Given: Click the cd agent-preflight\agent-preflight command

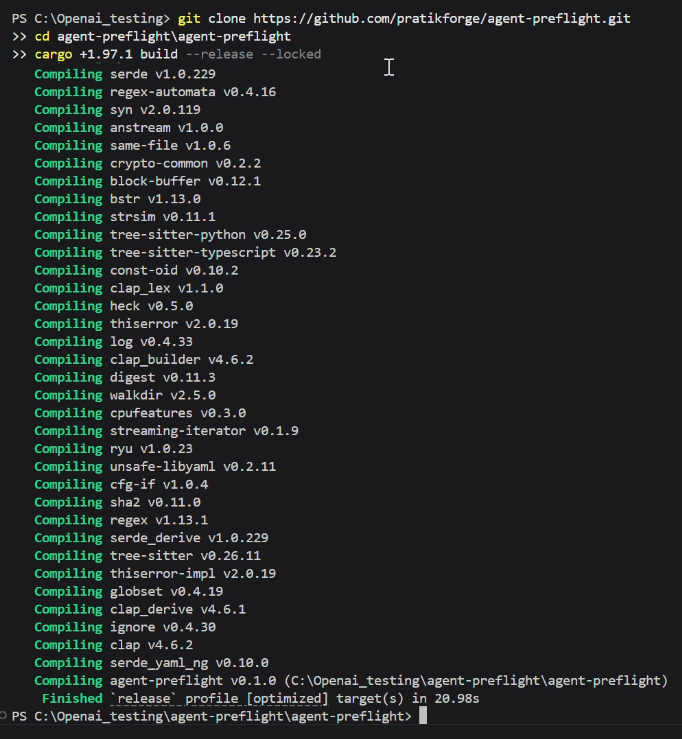Looking at the screenshot, I should [x=163, y=36].
